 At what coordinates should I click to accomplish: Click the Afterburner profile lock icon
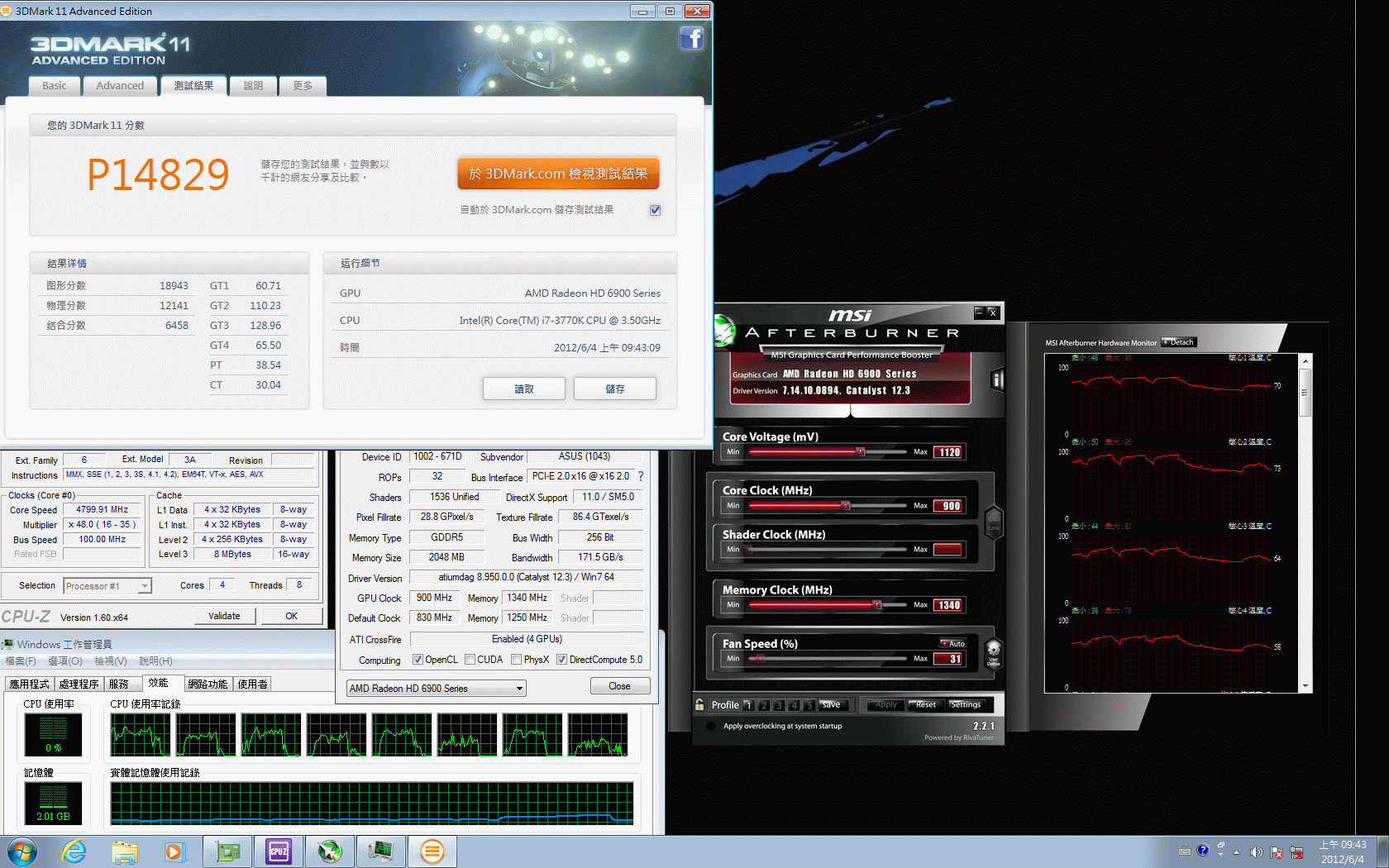coord(699,704)
